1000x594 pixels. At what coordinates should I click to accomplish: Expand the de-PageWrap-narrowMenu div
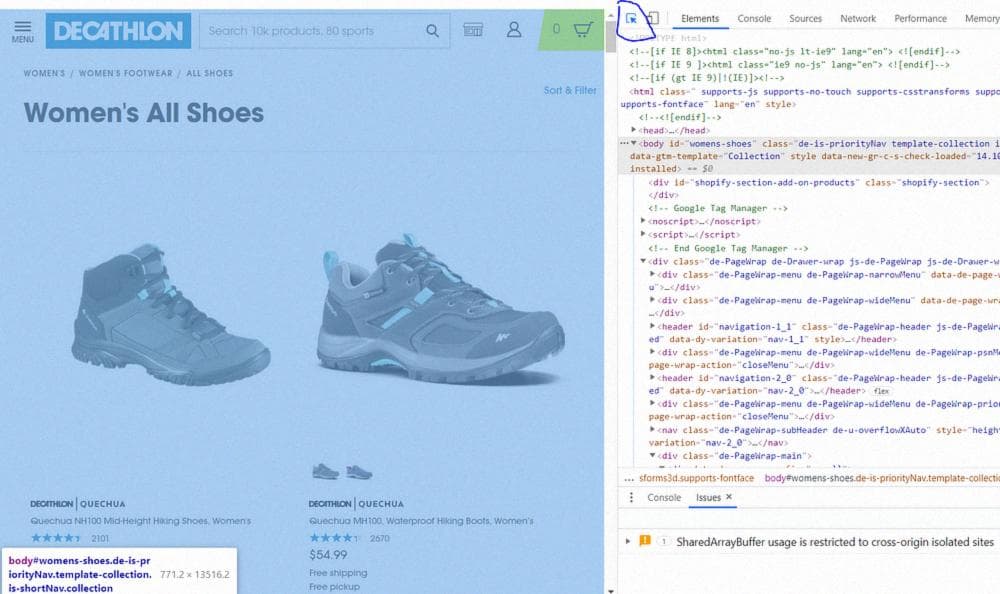(x=652, y=274)
